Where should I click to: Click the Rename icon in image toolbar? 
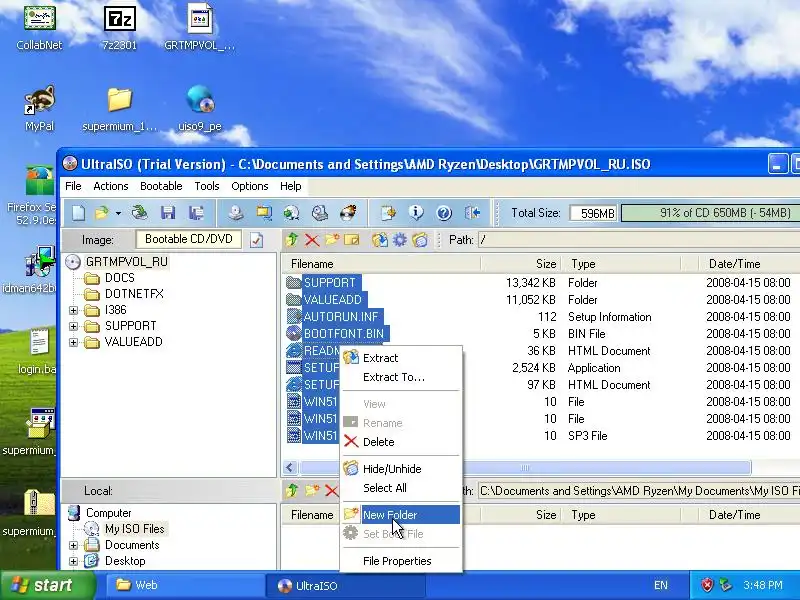click(x=352, y=240)
